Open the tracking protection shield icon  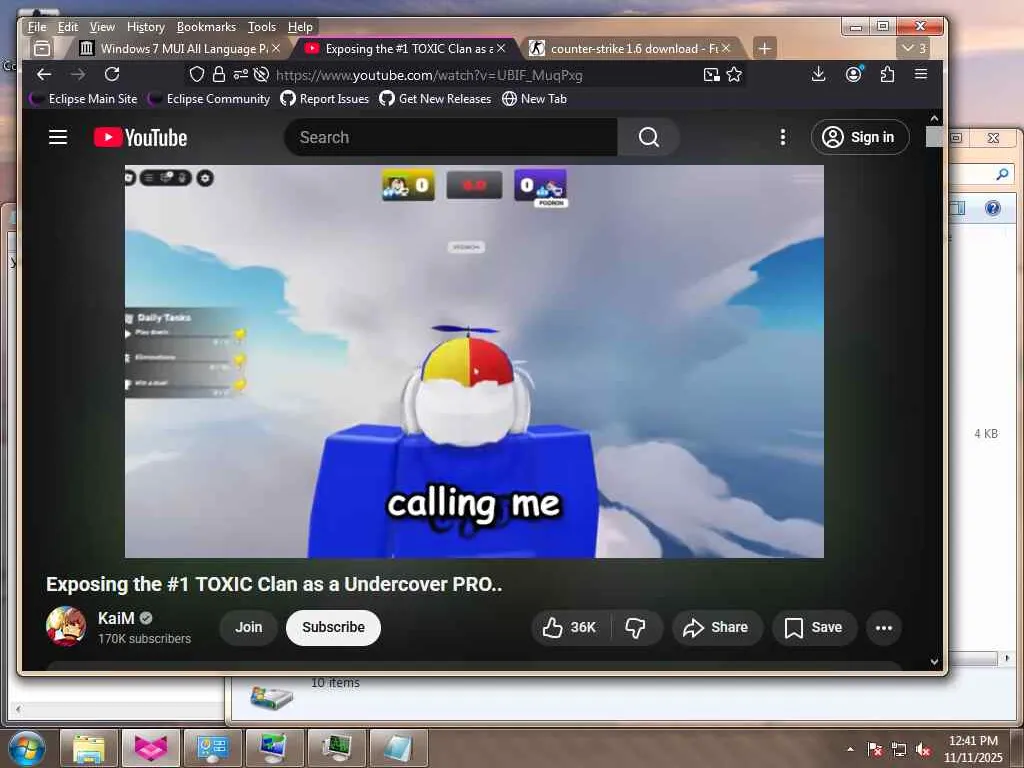[197, 74]
